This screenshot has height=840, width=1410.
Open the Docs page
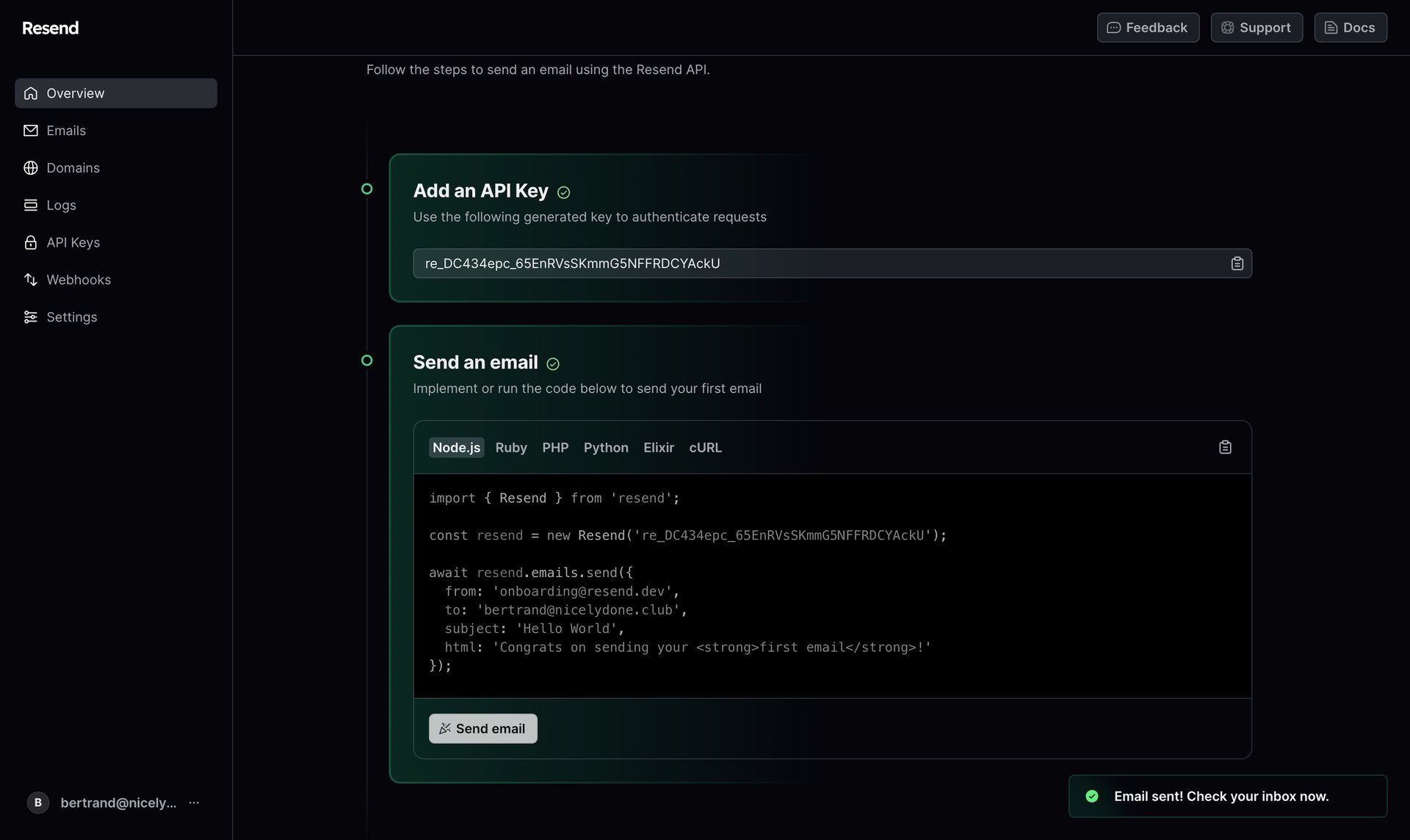click(x=1350, y=27)
